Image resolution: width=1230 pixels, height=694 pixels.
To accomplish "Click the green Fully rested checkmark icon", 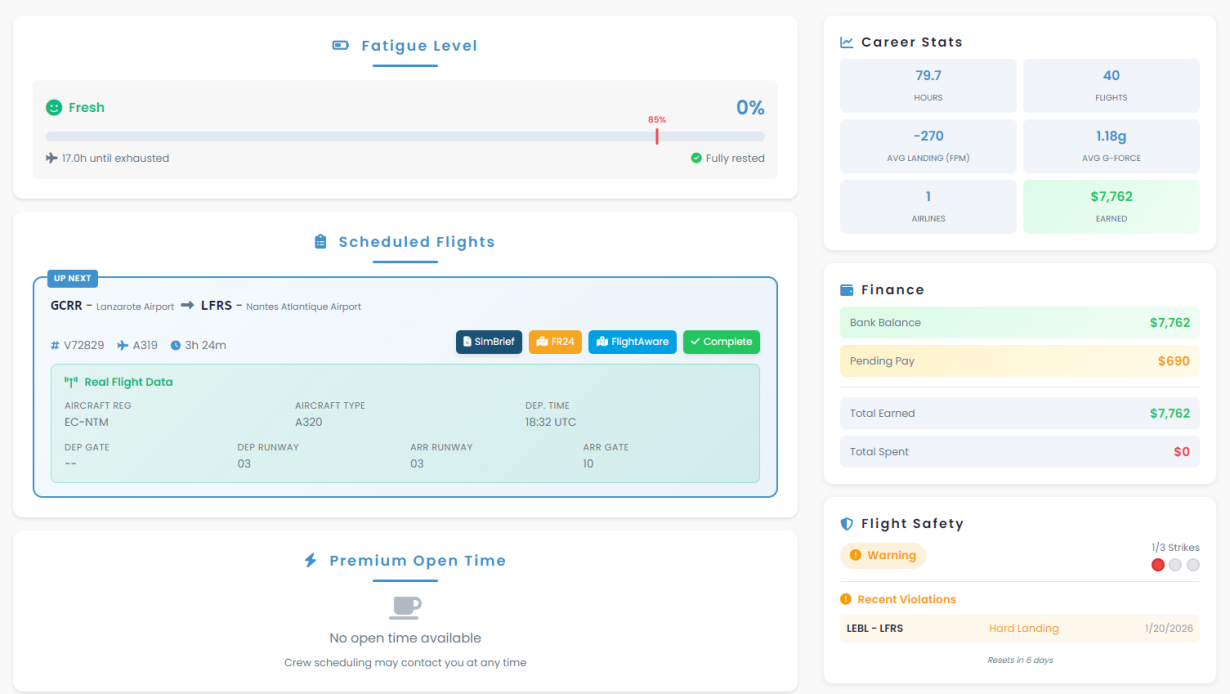I will 696,158.
